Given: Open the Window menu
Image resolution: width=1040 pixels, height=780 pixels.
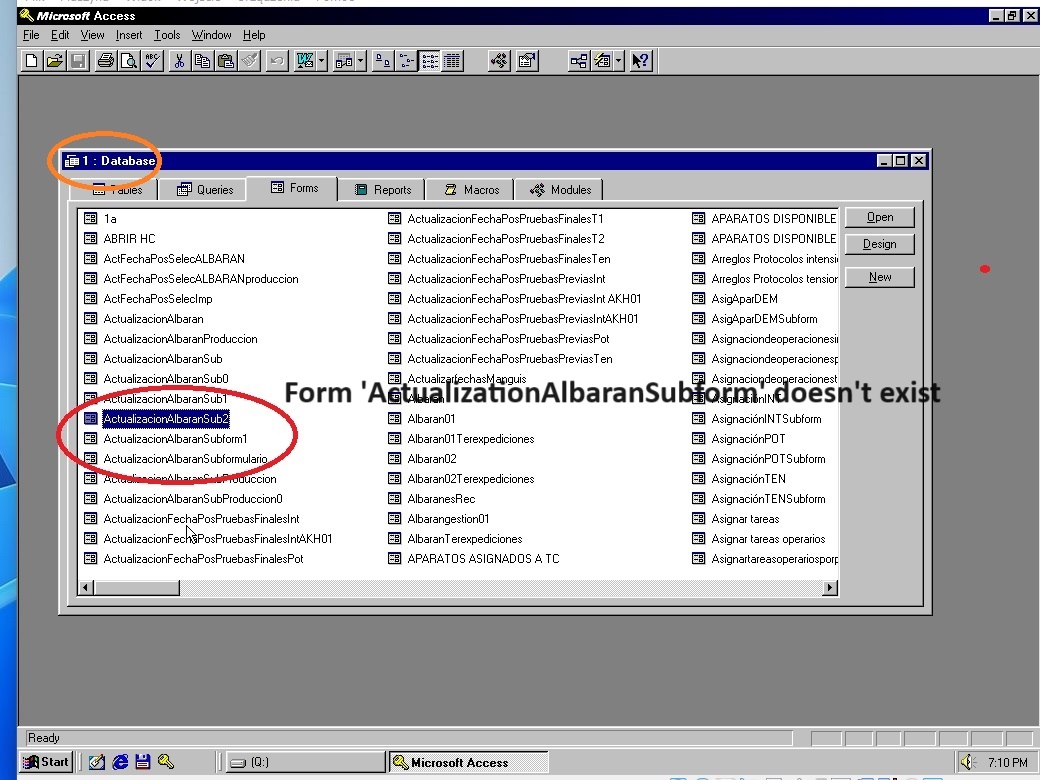Looking at the screenshot, I should coord(212,35).
